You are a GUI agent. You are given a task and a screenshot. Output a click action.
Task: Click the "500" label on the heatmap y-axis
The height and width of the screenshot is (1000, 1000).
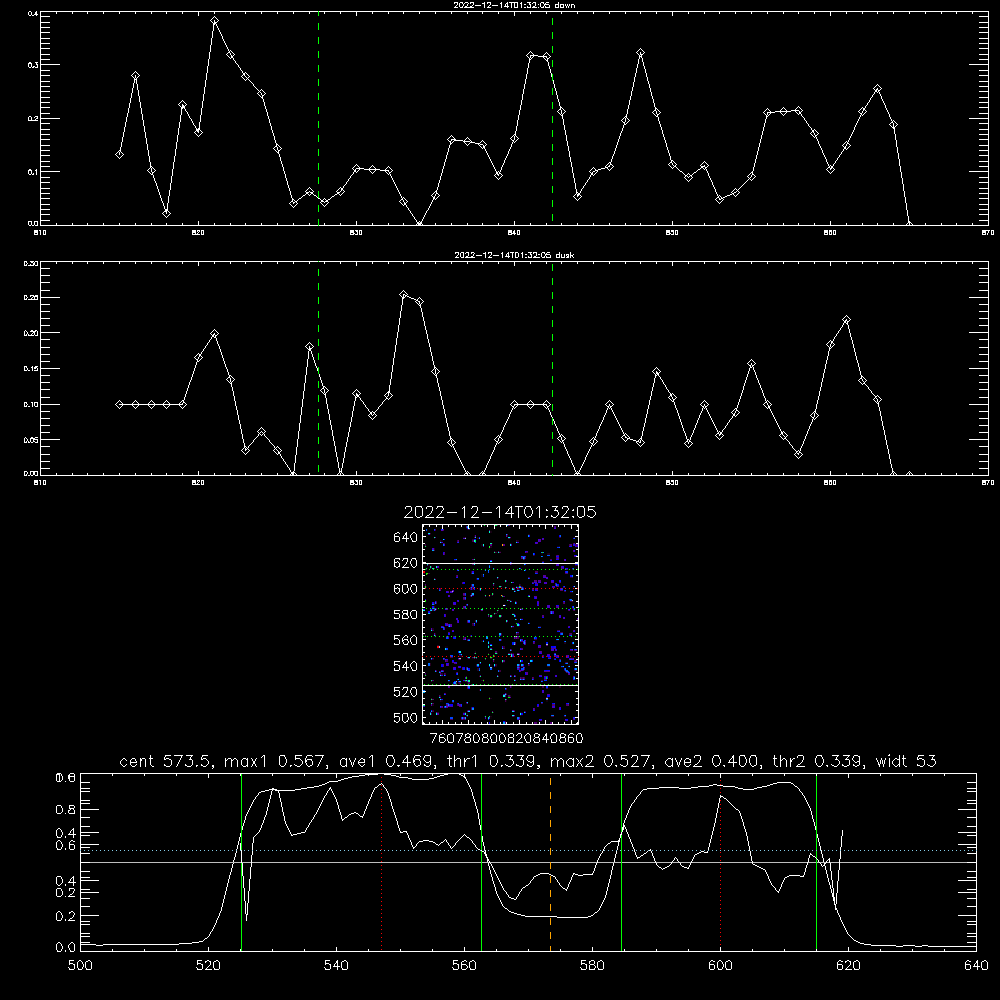click(x=406, y=718)
